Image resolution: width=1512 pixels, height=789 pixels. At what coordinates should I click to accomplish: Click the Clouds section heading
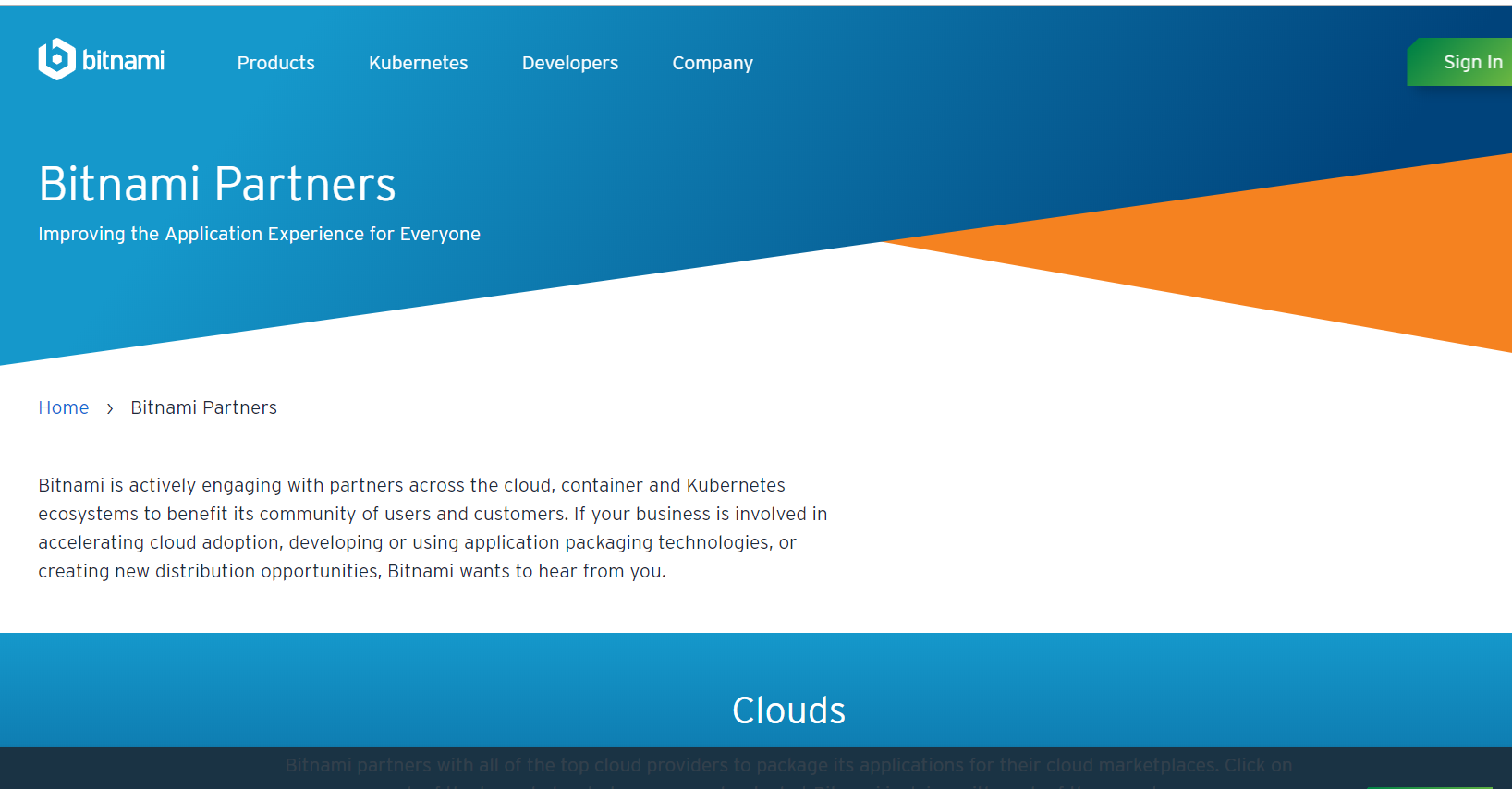coord(788,710)
